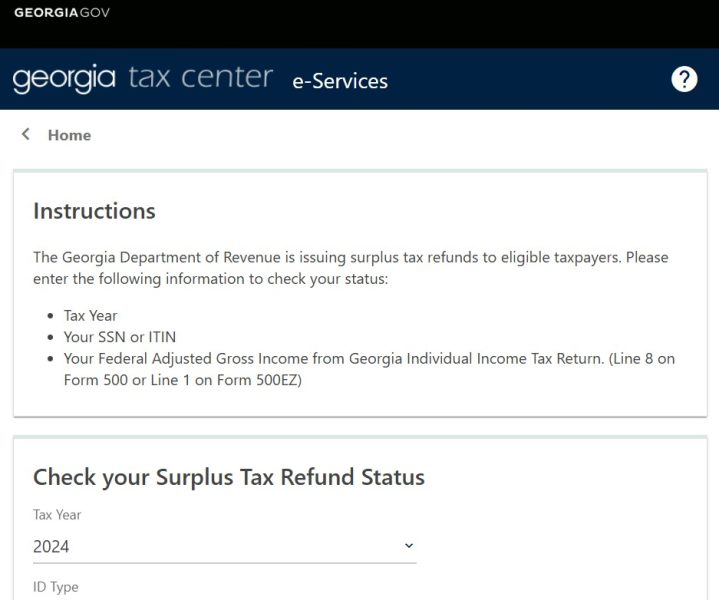Viewport: 719px width, 600px height.
Task: Click the Instructions heading
Action: pyautogui.click(x=94, y=211)
